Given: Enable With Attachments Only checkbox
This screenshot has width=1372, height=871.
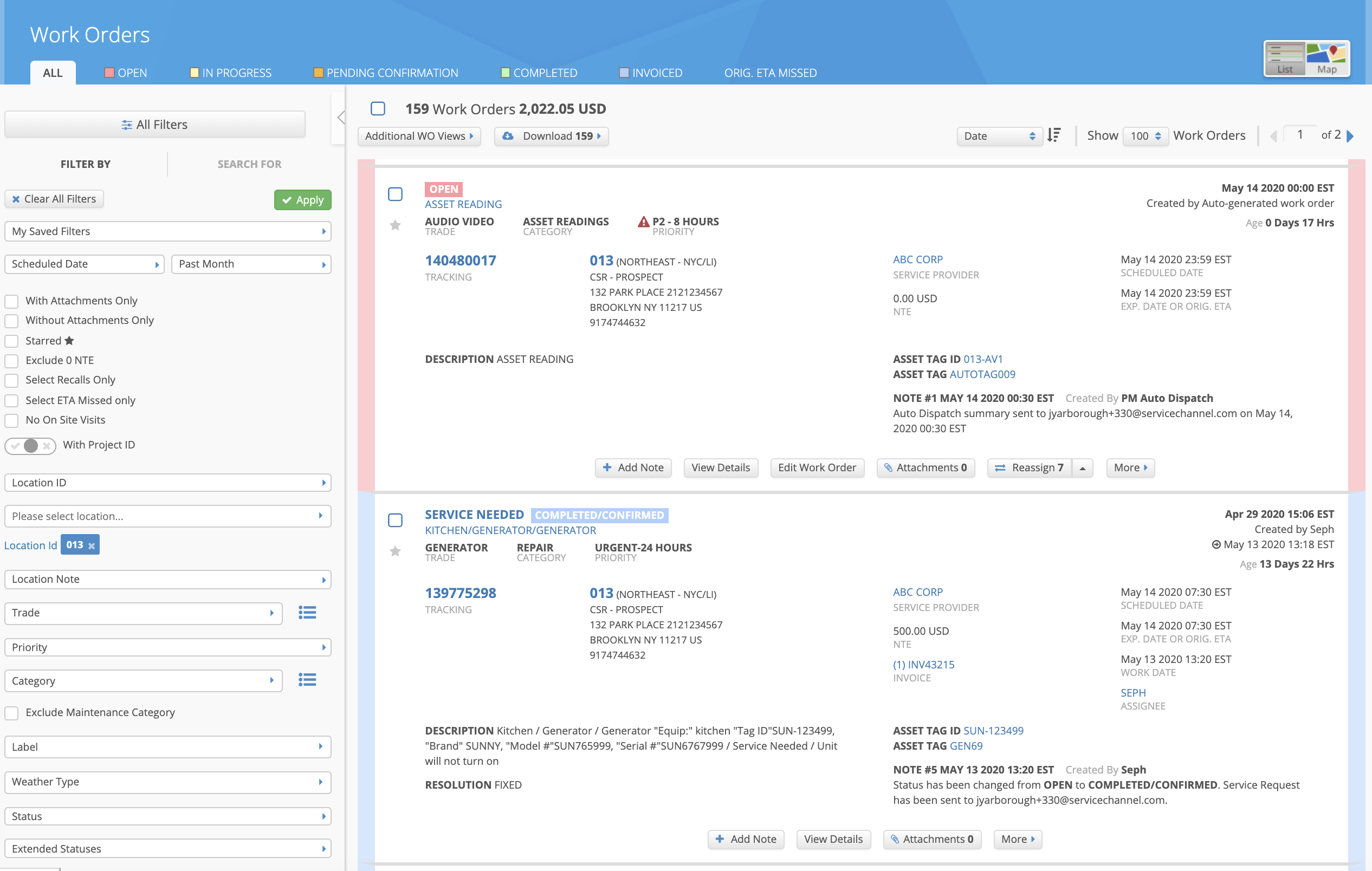Looking at the screenshot, I should (x=11, y=301).
